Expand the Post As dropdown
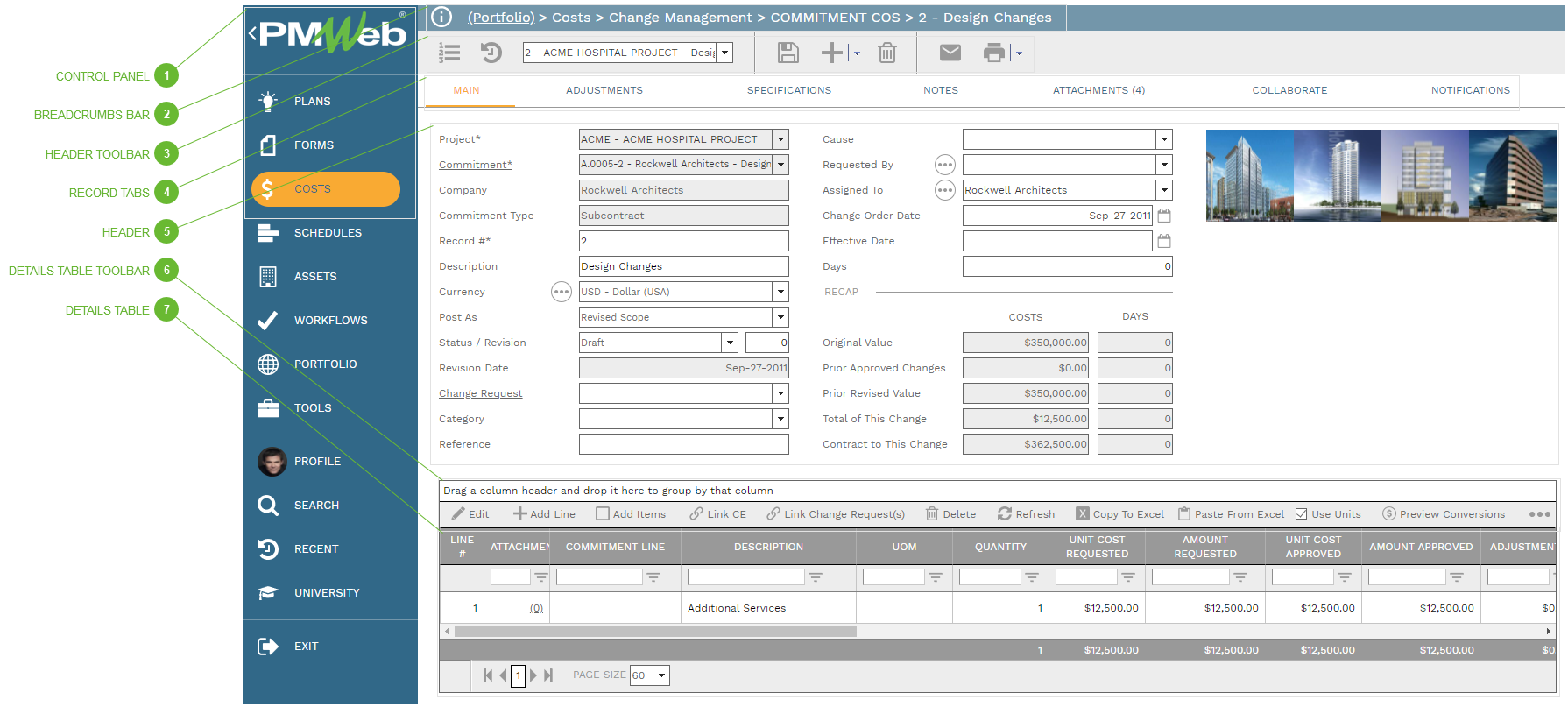 pos(780,317)
